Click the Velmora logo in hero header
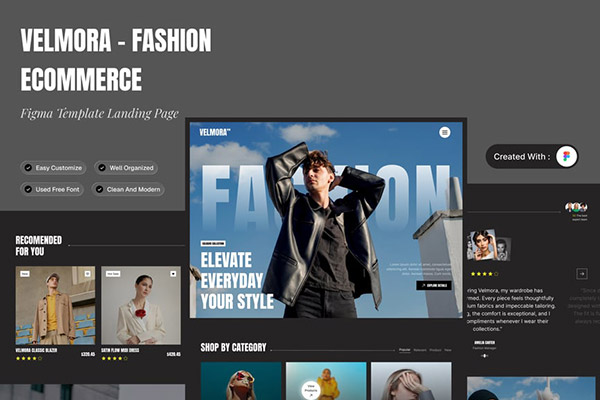 (215, 132)
